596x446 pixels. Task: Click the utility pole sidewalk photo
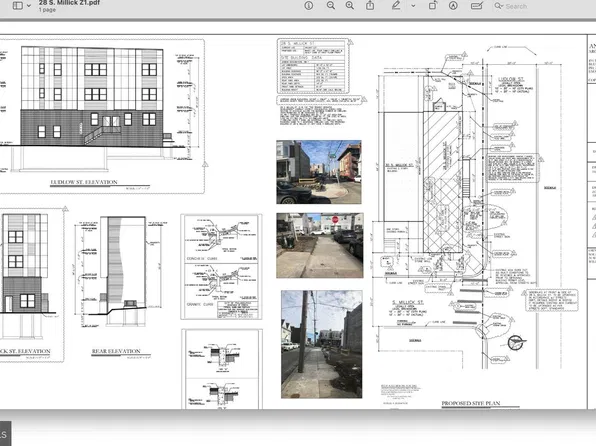[322, 344]
